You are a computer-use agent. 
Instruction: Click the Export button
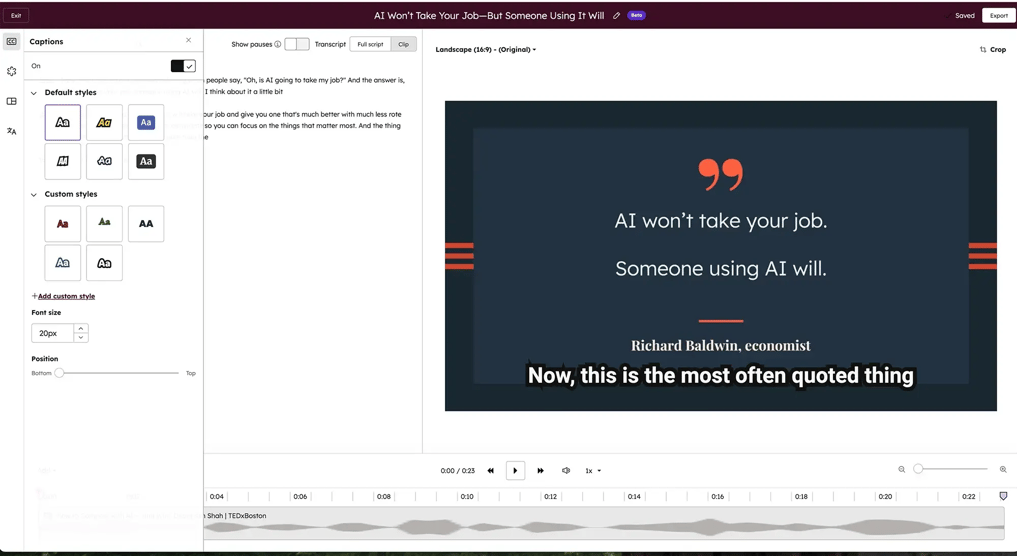click(998, 16)
